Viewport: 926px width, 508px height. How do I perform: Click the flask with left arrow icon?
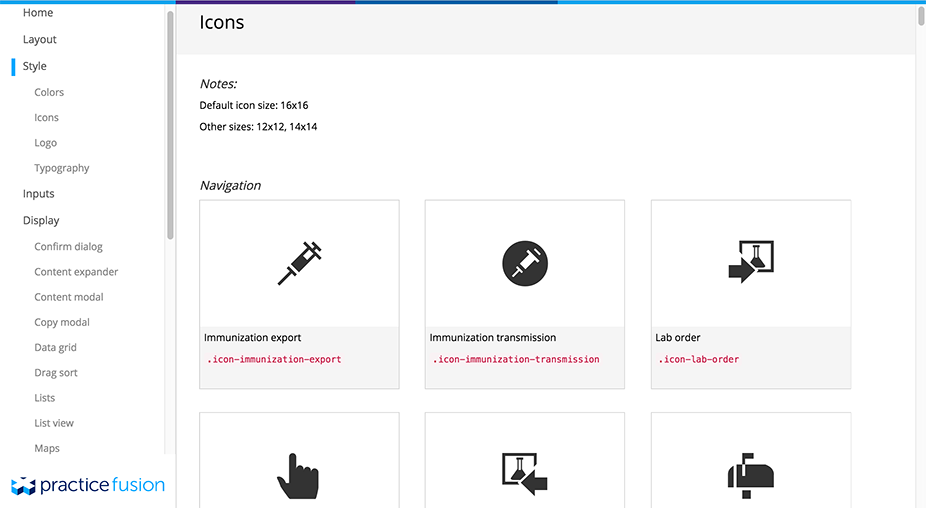coord(525,474)
